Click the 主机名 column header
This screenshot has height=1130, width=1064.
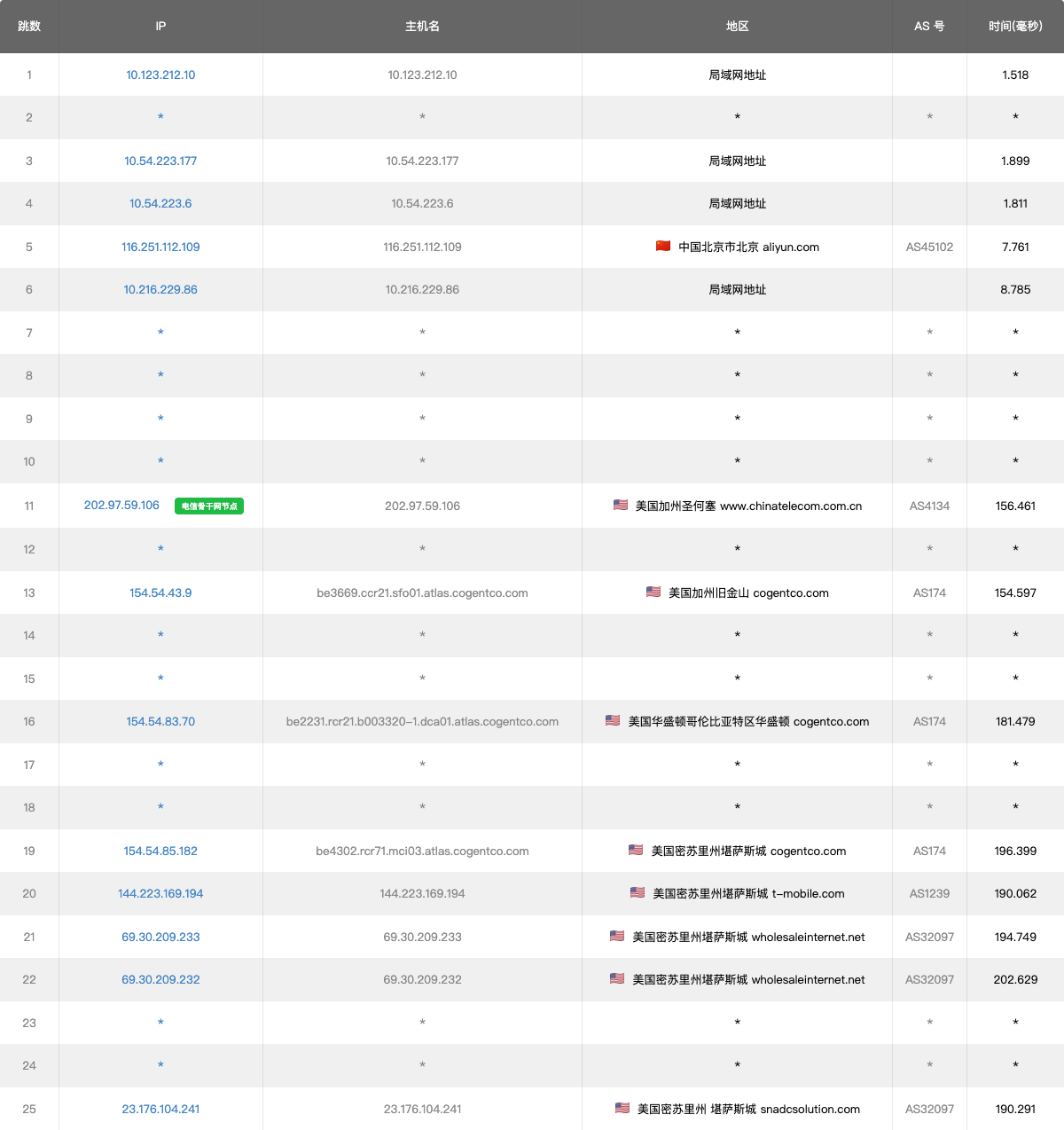point(422,27)
